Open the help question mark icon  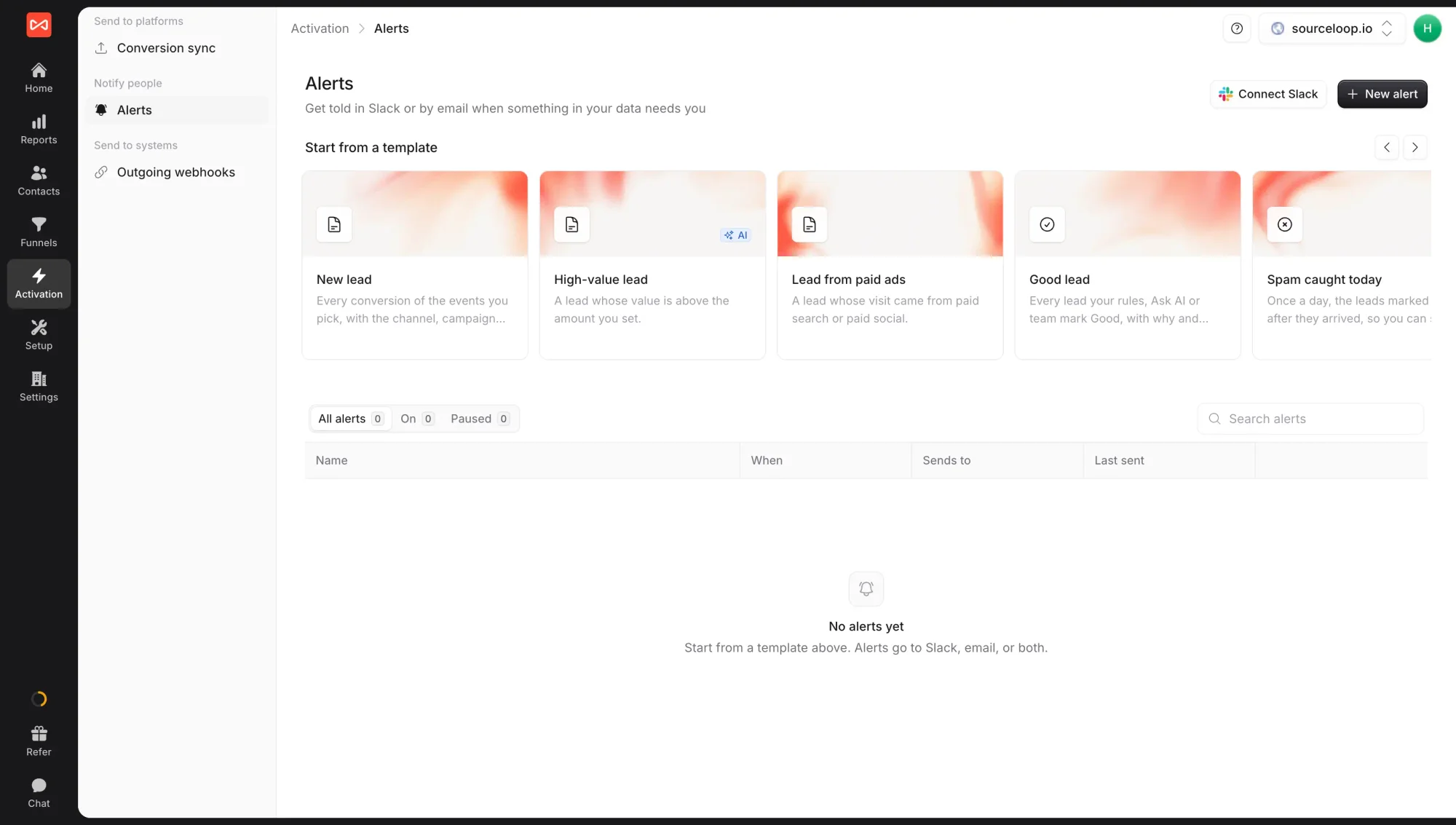tap(1237, 28)
